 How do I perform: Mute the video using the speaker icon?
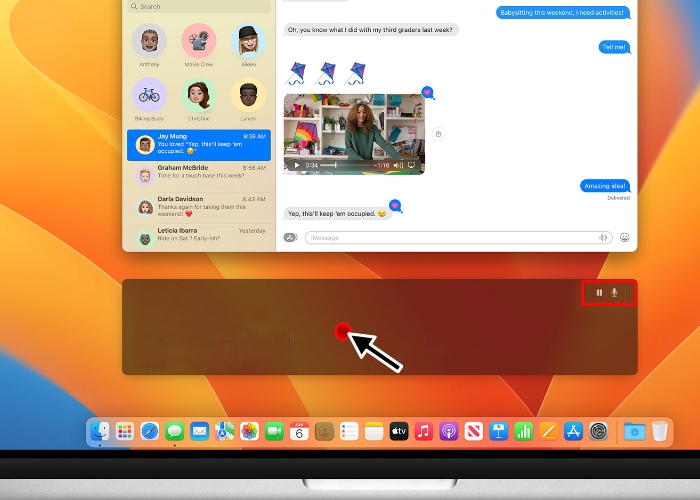(x=398, y=165)
